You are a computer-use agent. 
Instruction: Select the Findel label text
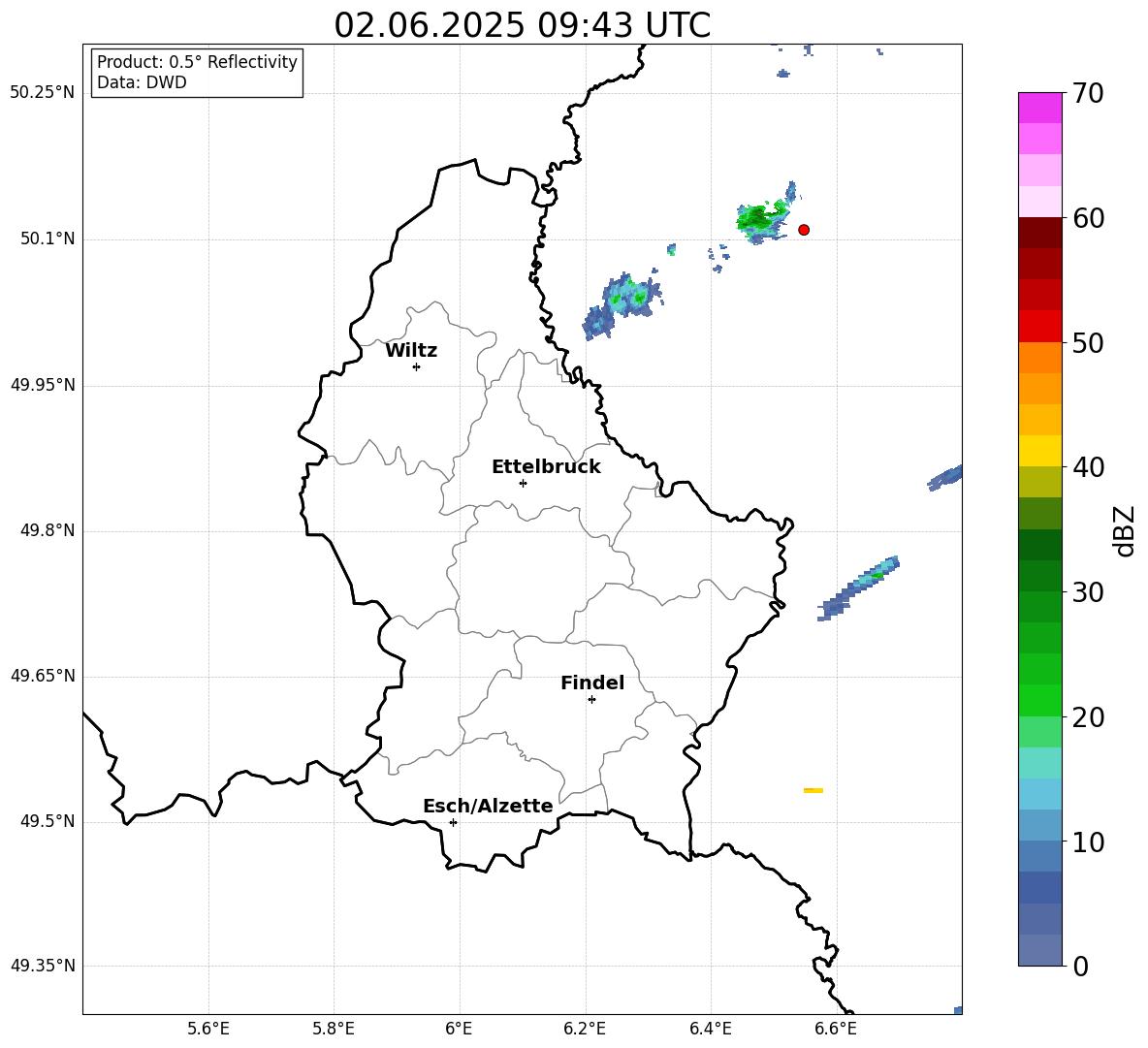[592, 683]
